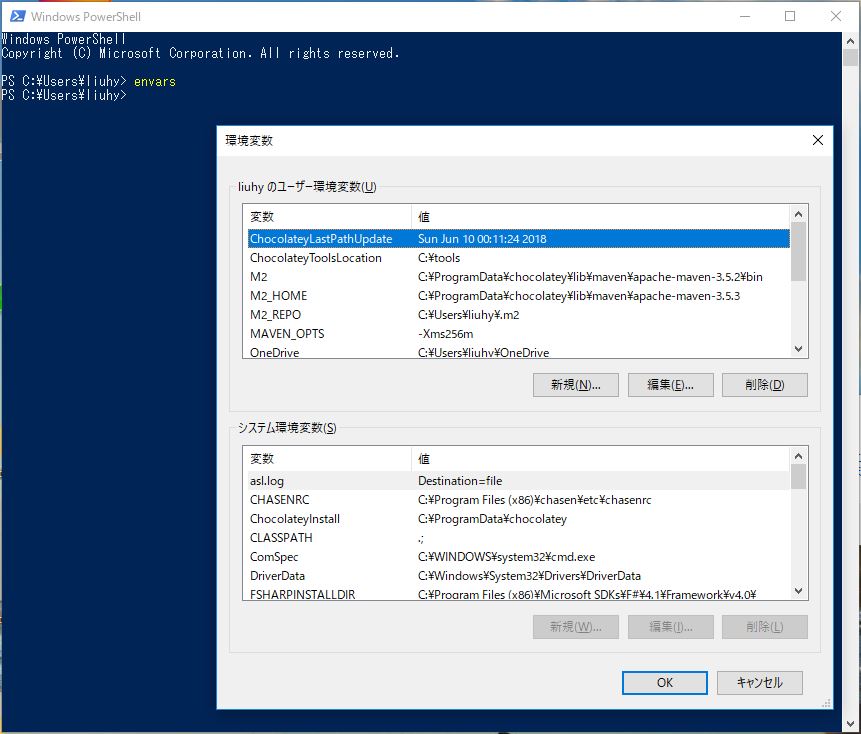Close the Windows PowerShell window
The height and width of the screenshot is (734, 861).
(x=835, y=16)
